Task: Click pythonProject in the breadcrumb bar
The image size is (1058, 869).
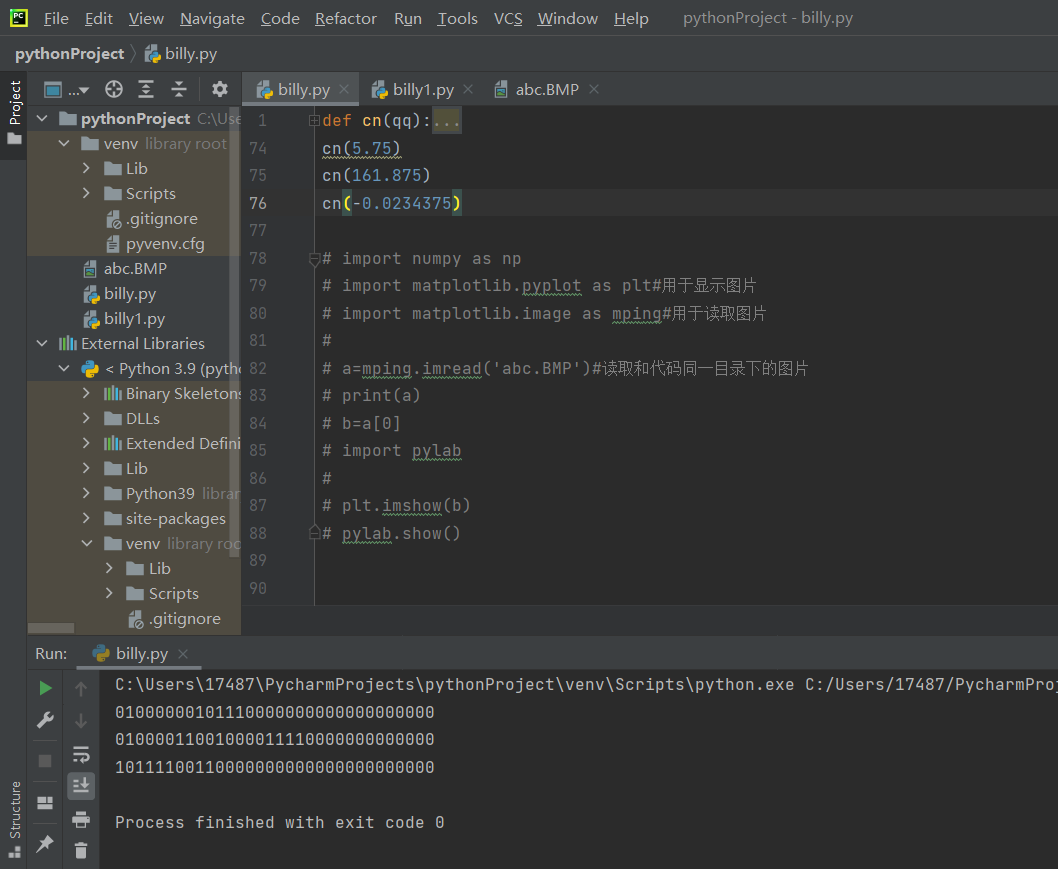Action: coord(69,54)
